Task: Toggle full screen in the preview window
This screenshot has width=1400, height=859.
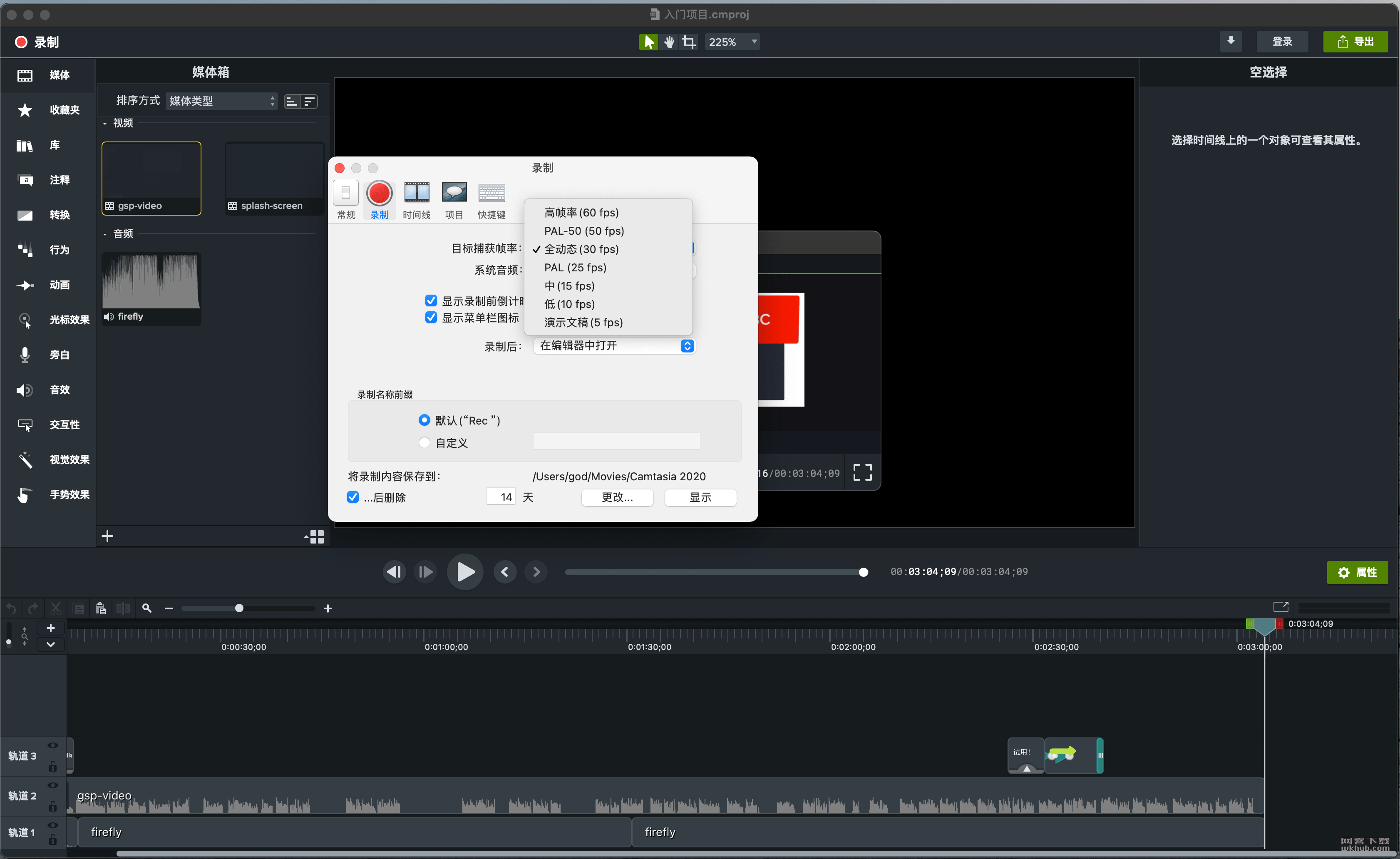Action: click(x=862, y=472)
